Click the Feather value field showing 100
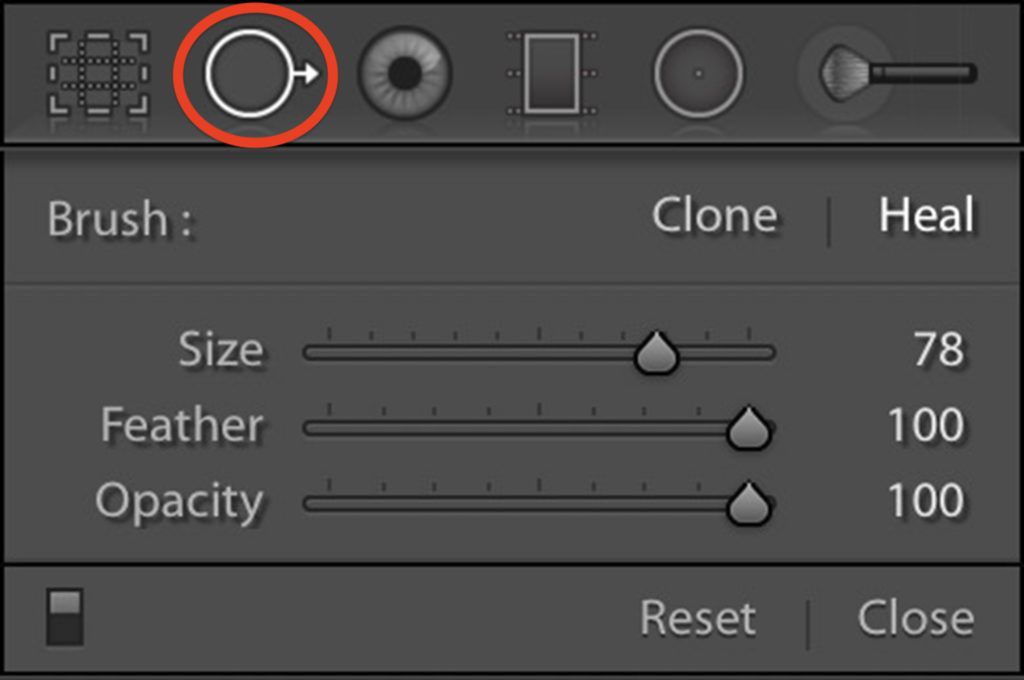 point(926,426)
